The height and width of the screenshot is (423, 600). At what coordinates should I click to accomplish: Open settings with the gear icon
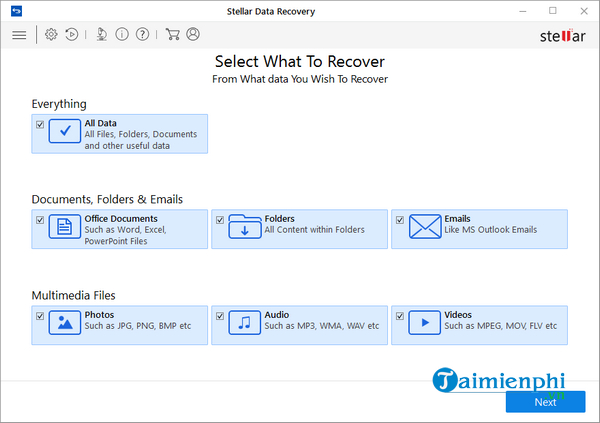[x=51, y=34]
